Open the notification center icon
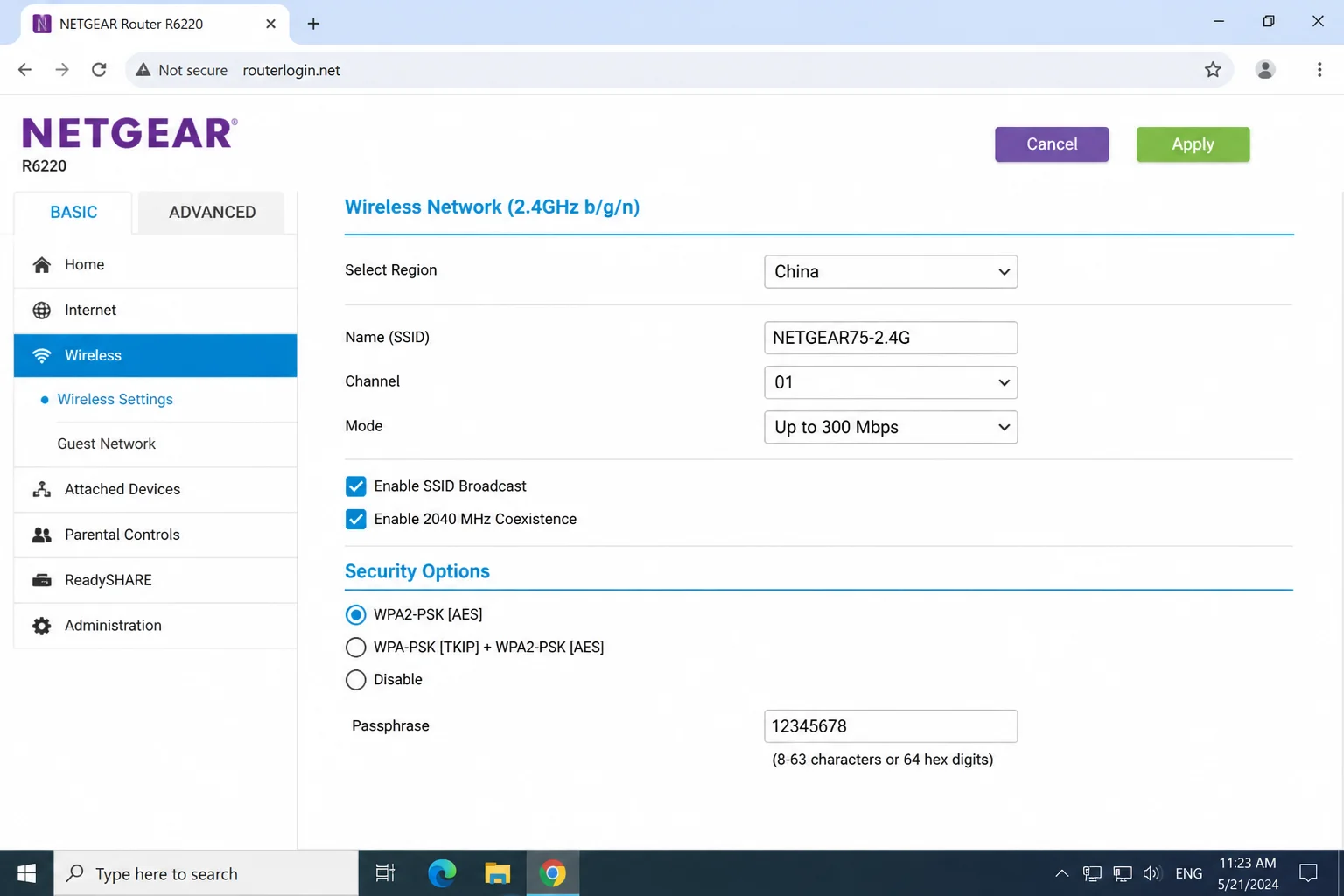The image size is (1344, 896). (x=1308, y=873)
